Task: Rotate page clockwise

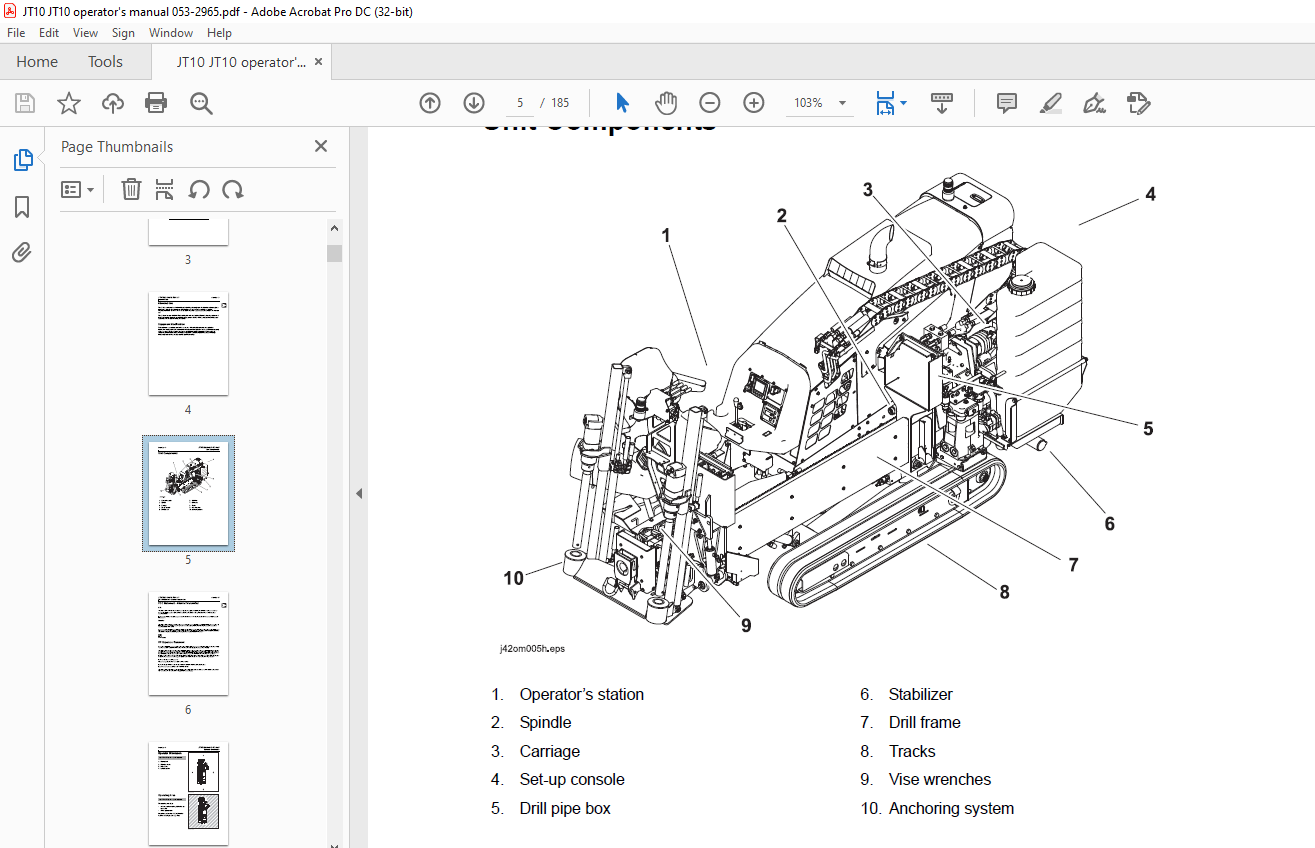Action: tap(233, 189)
